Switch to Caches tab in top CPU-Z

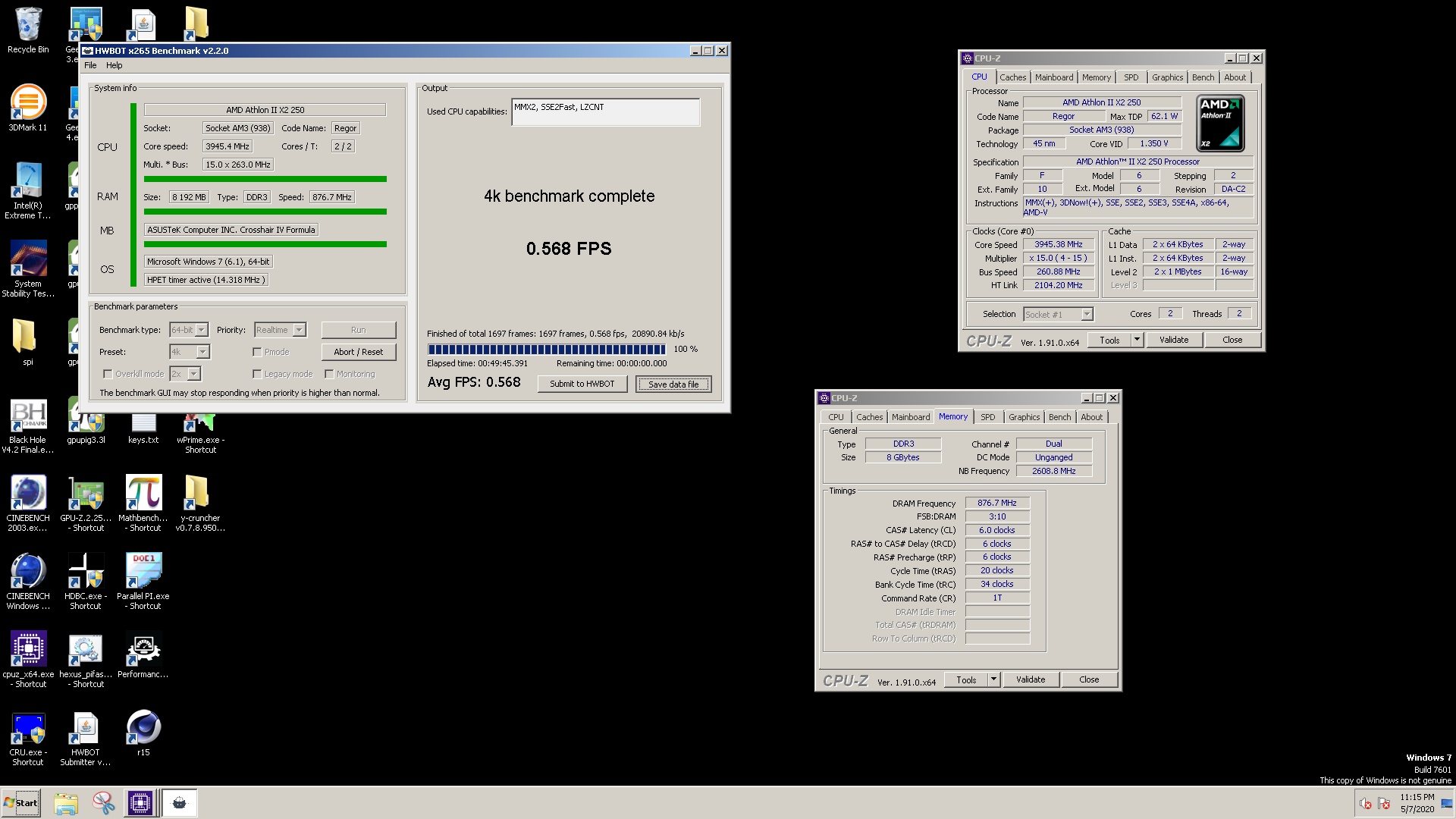pos(1012,77)
